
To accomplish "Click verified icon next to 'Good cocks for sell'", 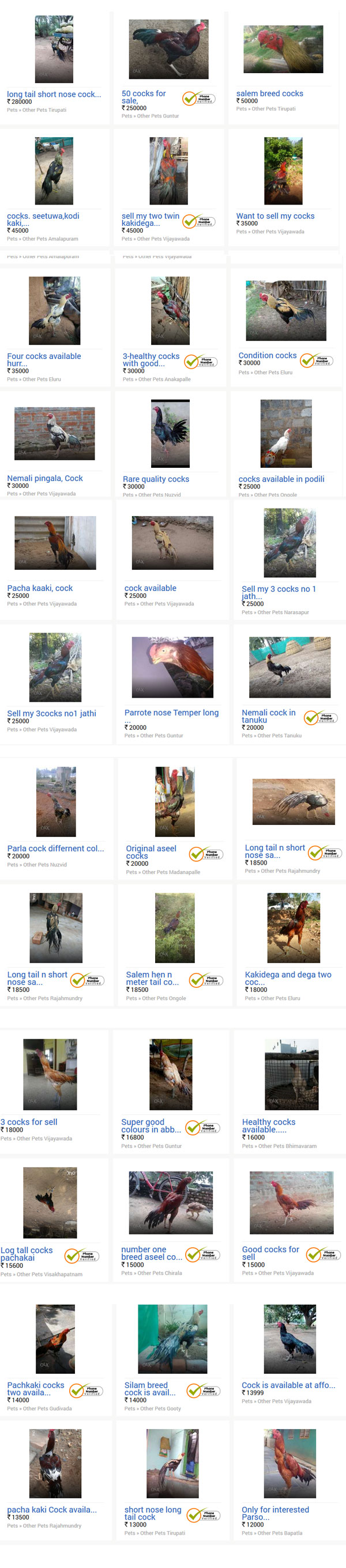I will coord(323,1255).
